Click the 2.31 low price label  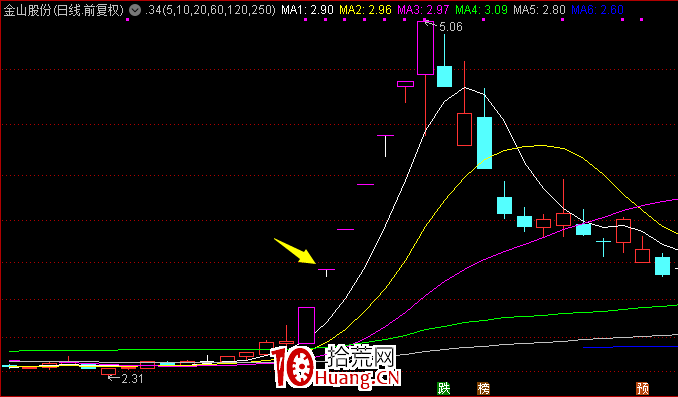tap(132, 379)
